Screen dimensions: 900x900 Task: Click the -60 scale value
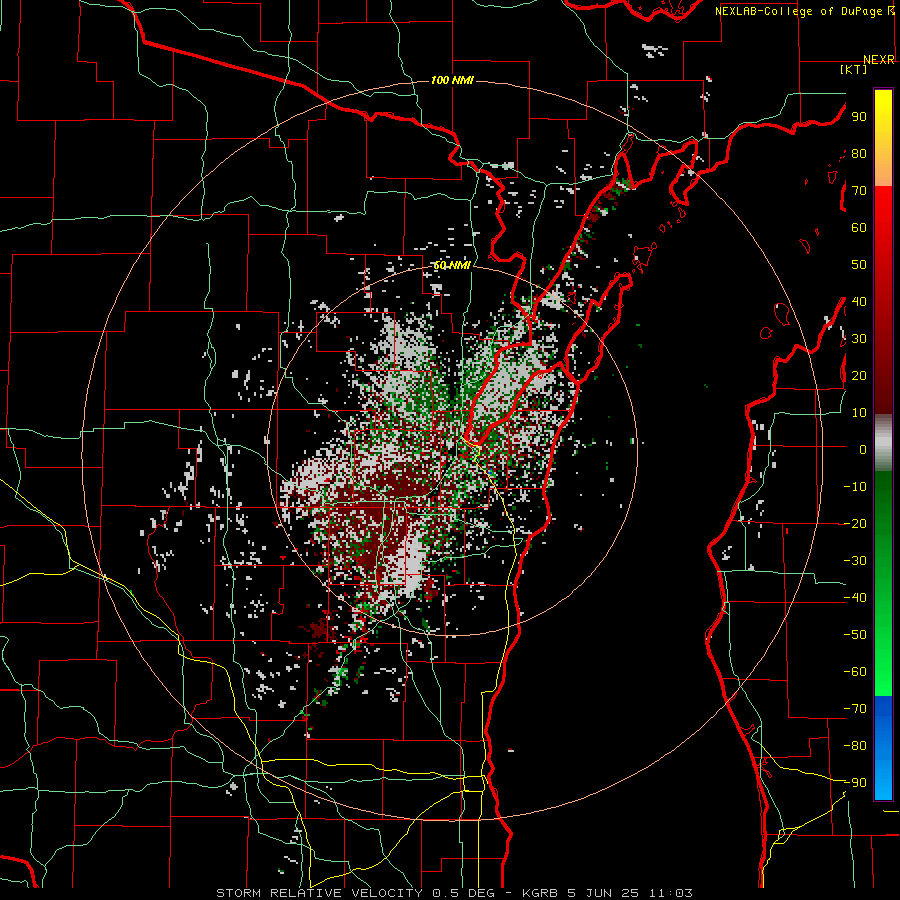[x=855, y=672]
